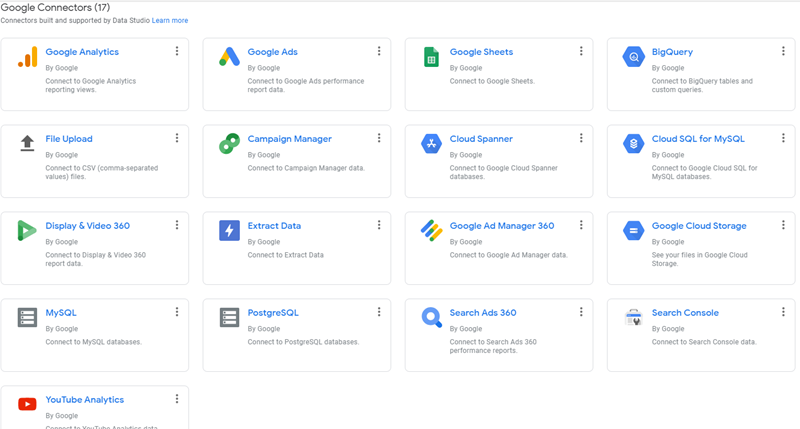
Task: Click the red YouTube Analytics icon
Action: point(28,404)
